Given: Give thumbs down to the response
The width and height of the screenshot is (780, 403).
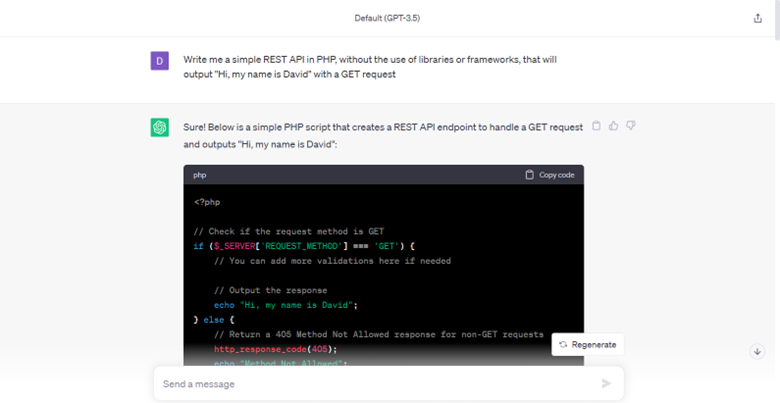Looking at the screenshot, I should coord(630,126).
